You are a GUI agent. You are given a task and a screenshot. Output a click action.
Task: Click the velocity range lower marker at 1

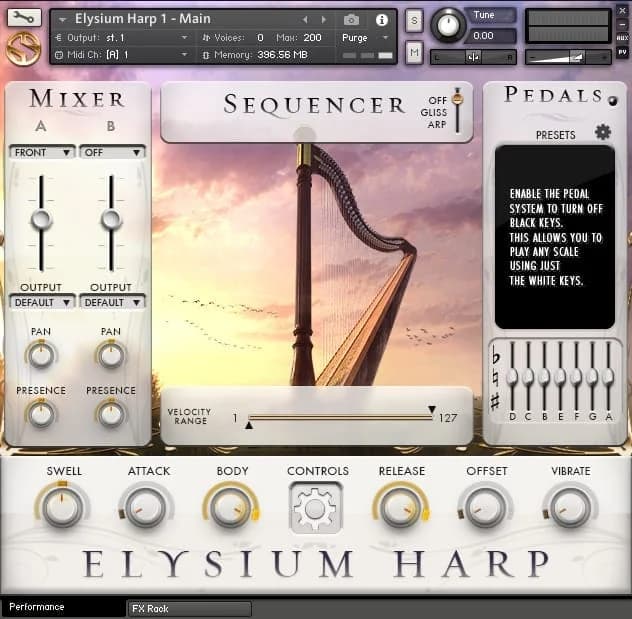(x=249, y=425)
